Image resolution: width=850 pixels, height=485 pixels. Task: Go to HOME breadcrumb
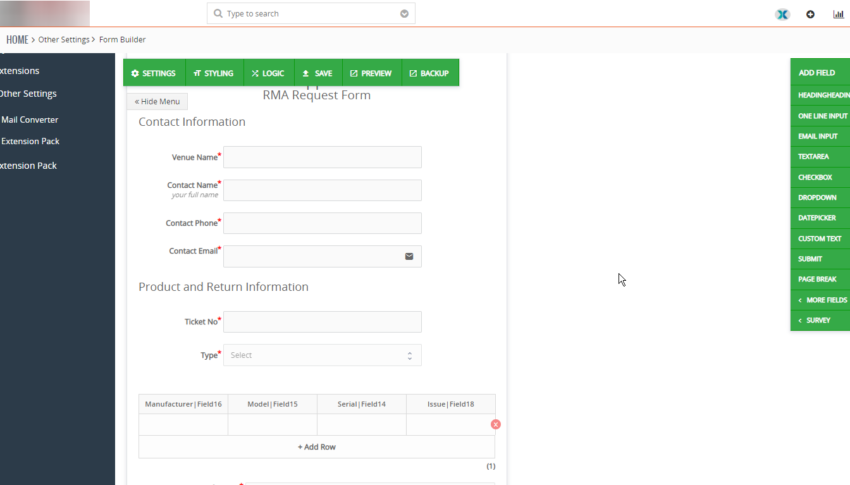pos(17,40)
